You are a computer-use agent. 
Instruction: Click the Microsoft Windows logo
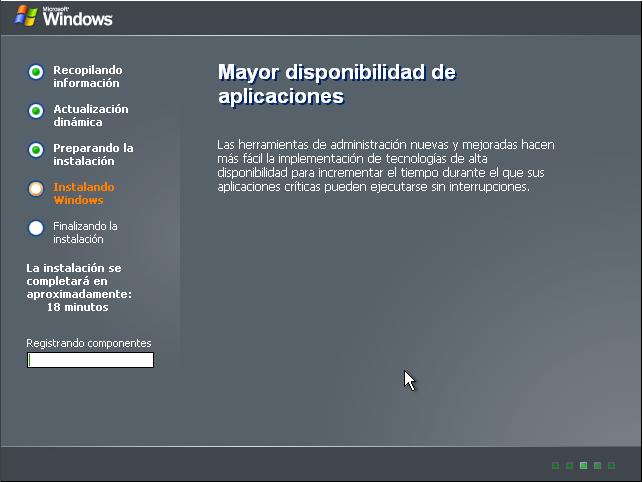pos(64,16)
